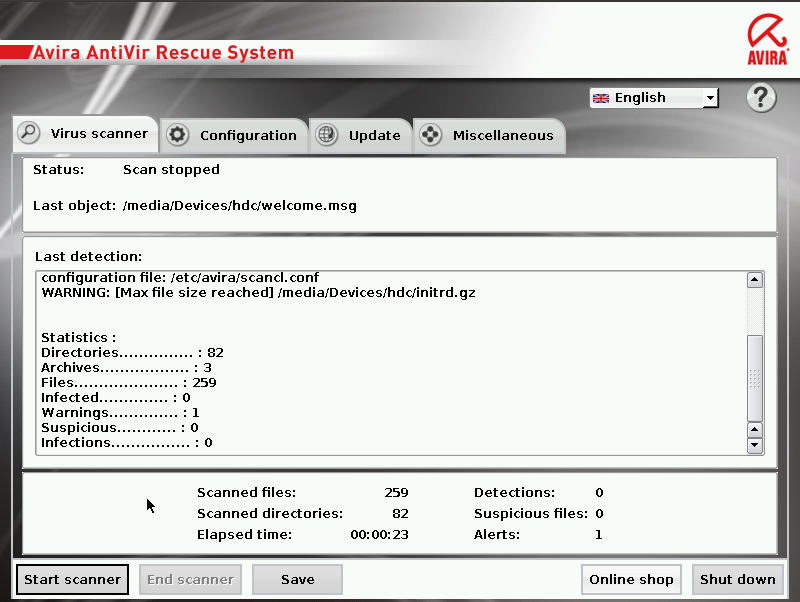The image size is (800, 602).
Task: Shut down the rescue system
Action: point(737,580)
